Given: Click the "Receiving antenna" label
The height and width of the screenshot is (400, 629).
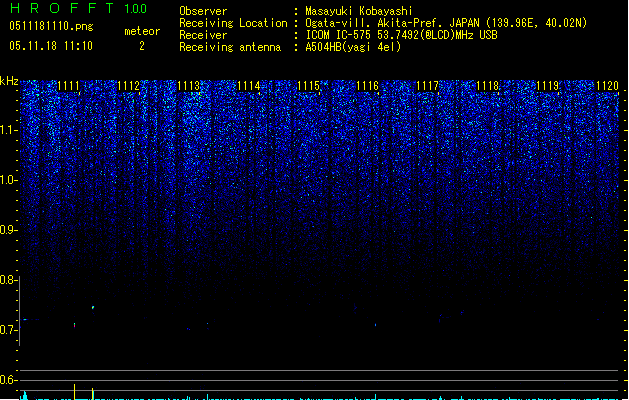Looking at the screenshot, I should tap(230, 47).
